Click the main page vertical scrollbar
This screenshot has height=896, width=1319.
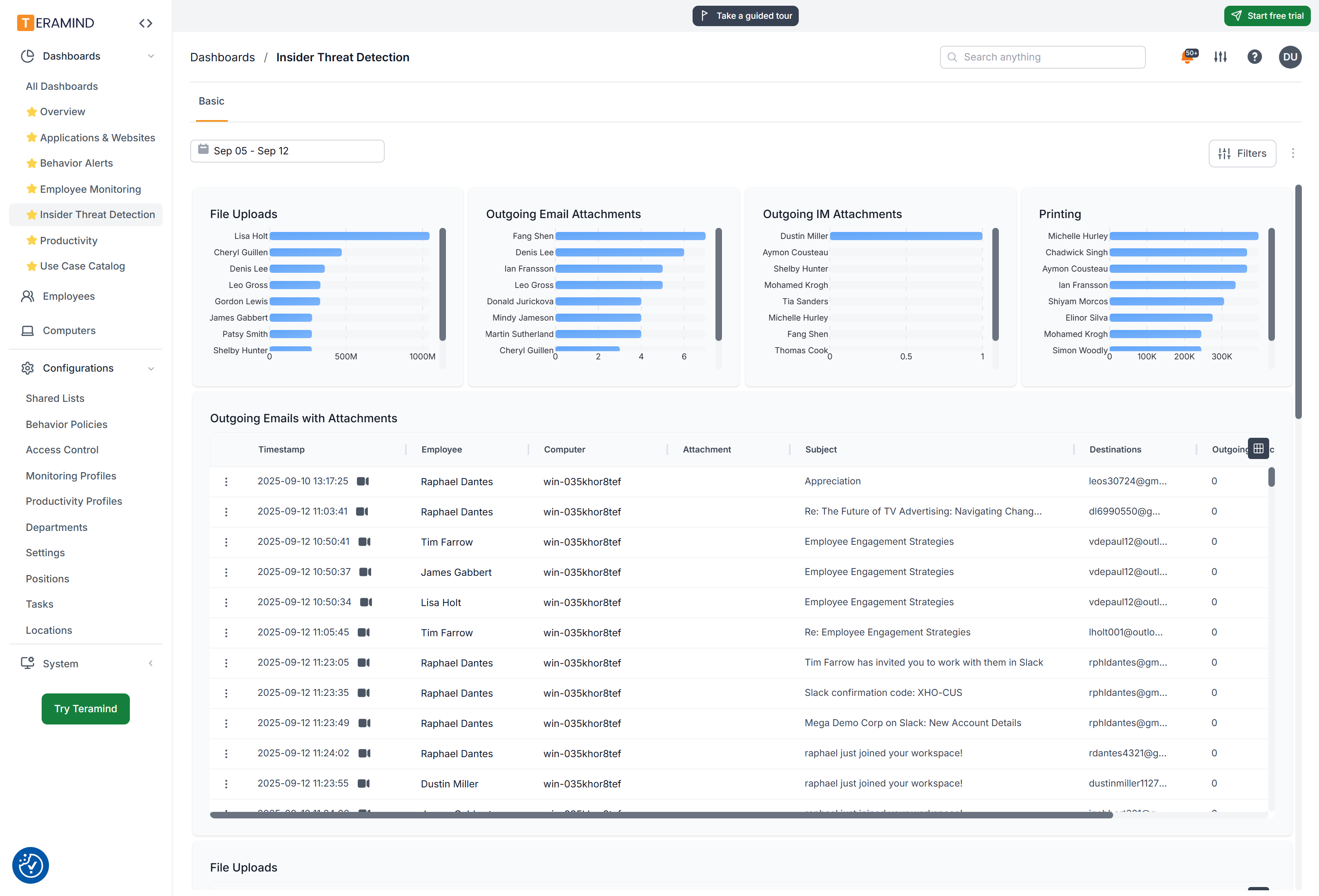[x=1298, y=302]
